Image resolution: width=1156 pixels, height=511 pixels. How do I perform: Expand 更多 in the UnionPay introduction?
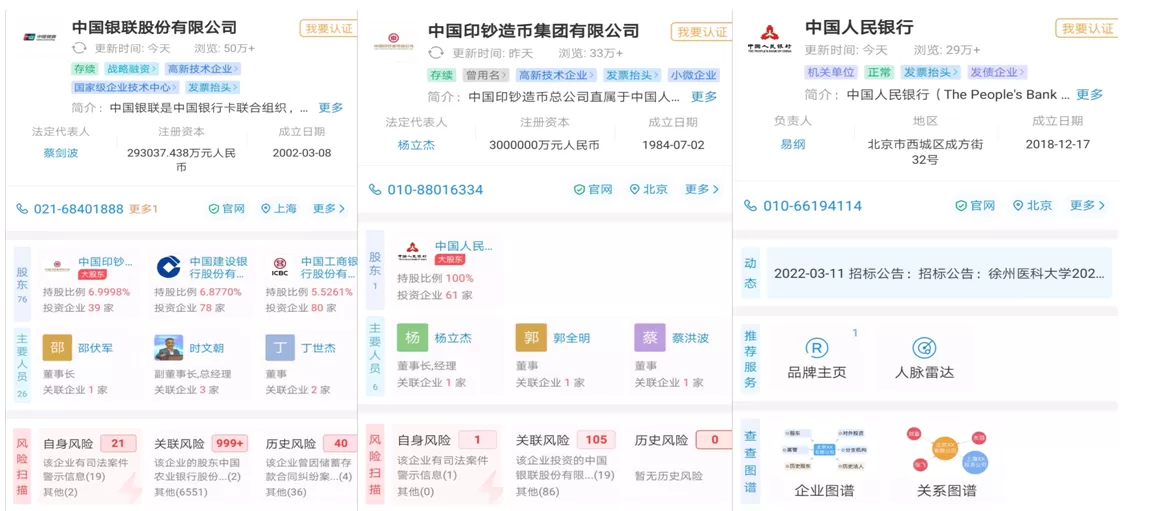coord(331,108)
